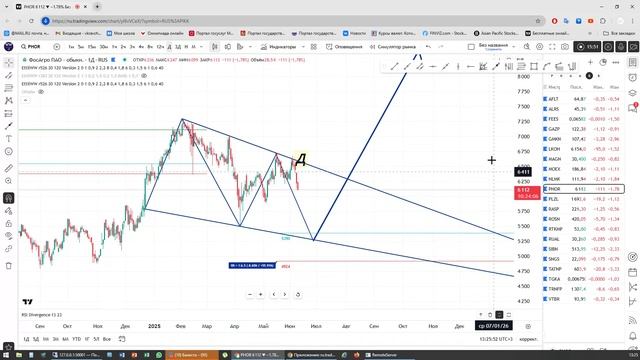Select LKOH in the watchlist
640x360 pixels.
(x=584, y=149)
